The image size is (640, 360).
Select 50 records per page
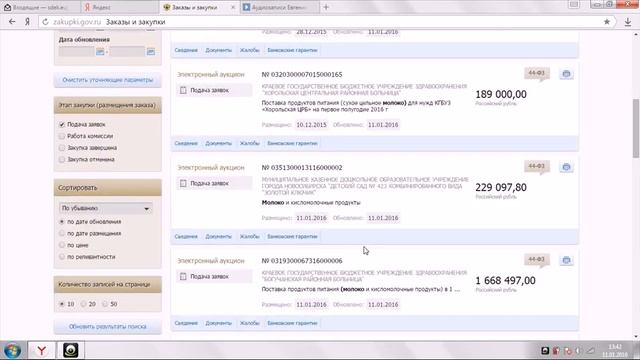click(x=105, y=304)
